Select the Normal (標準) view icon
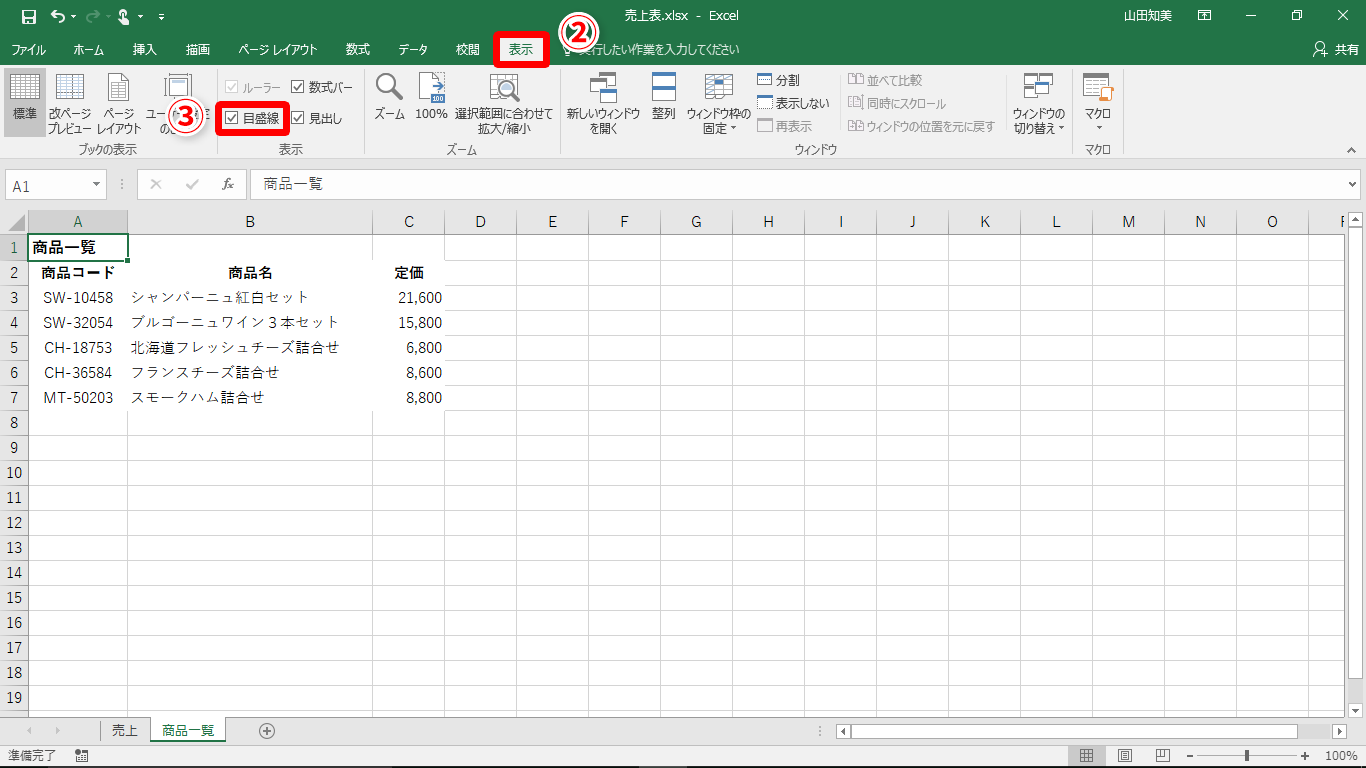The width and height of the screenshot is (1366, 768). (25, 104)
